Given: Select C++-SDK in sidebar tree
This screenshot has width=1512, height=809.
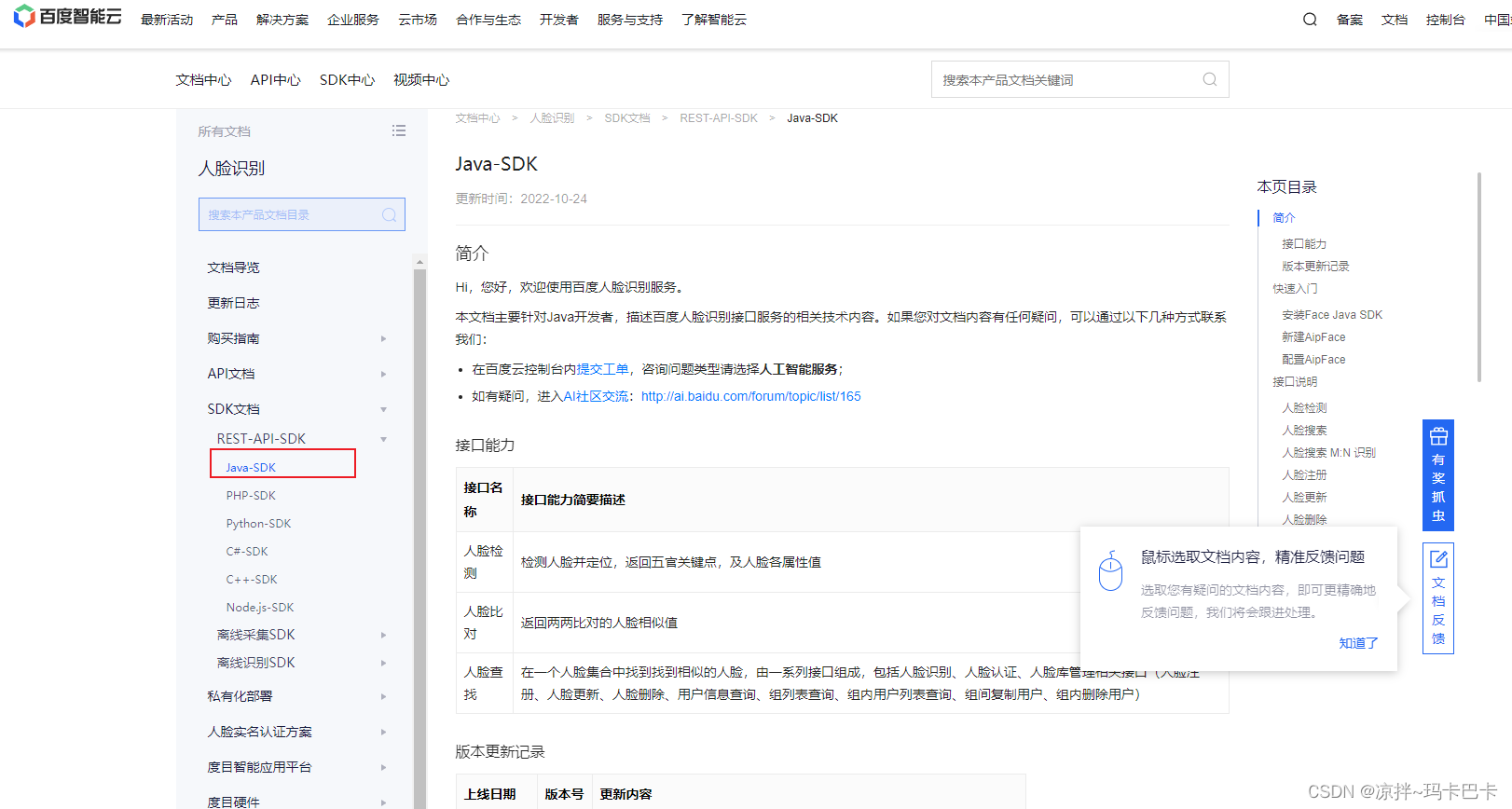Looking at the screenshot, I should point(252,580).
